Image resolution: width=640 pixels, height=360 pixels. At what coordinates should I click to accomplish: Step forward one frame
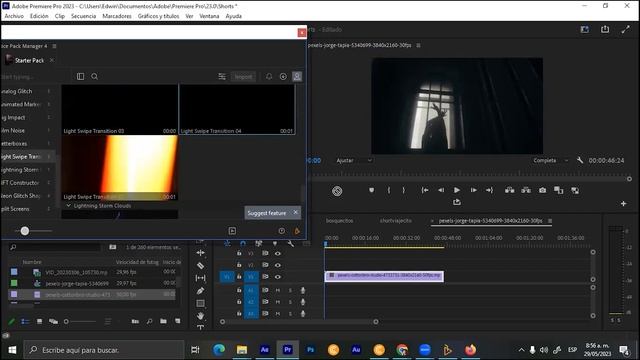click(x=473, y=190)
